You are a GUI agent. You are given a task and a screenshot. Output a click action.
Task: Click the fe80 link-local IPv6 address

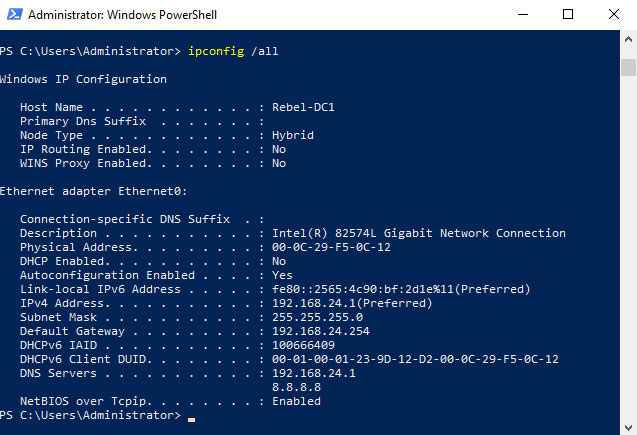click(401, 290)
